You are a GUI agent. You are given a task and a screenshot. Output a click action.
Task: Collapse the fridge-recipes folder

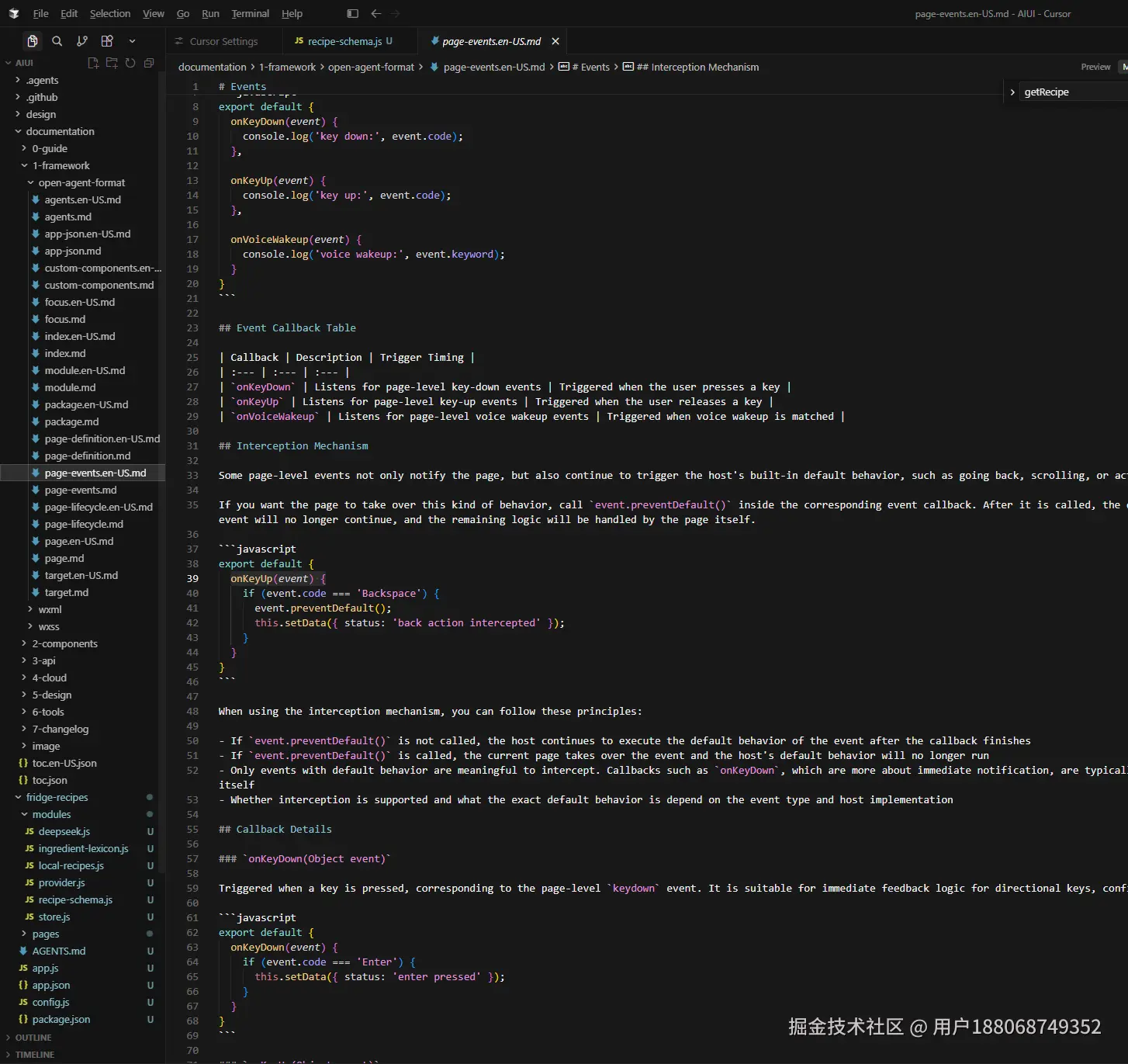pos(57,797)
